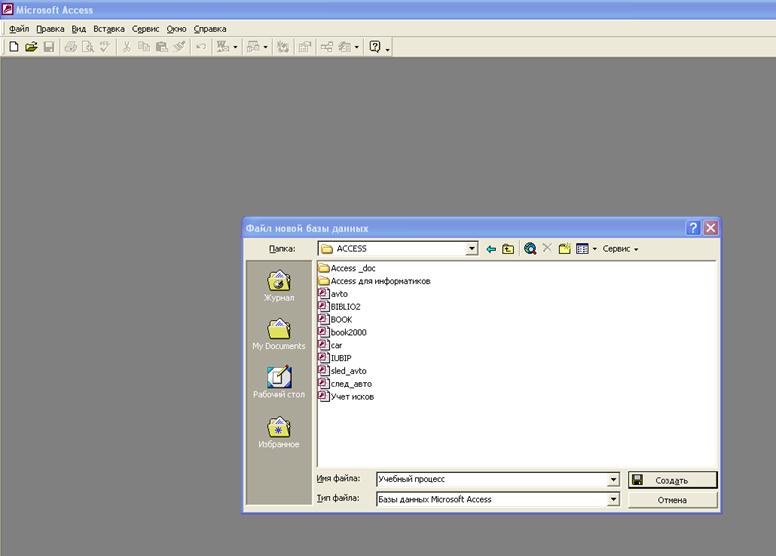Click the dialog's question mark help button
The width and height of the screenshot is (776, 556).
(693, 228)
